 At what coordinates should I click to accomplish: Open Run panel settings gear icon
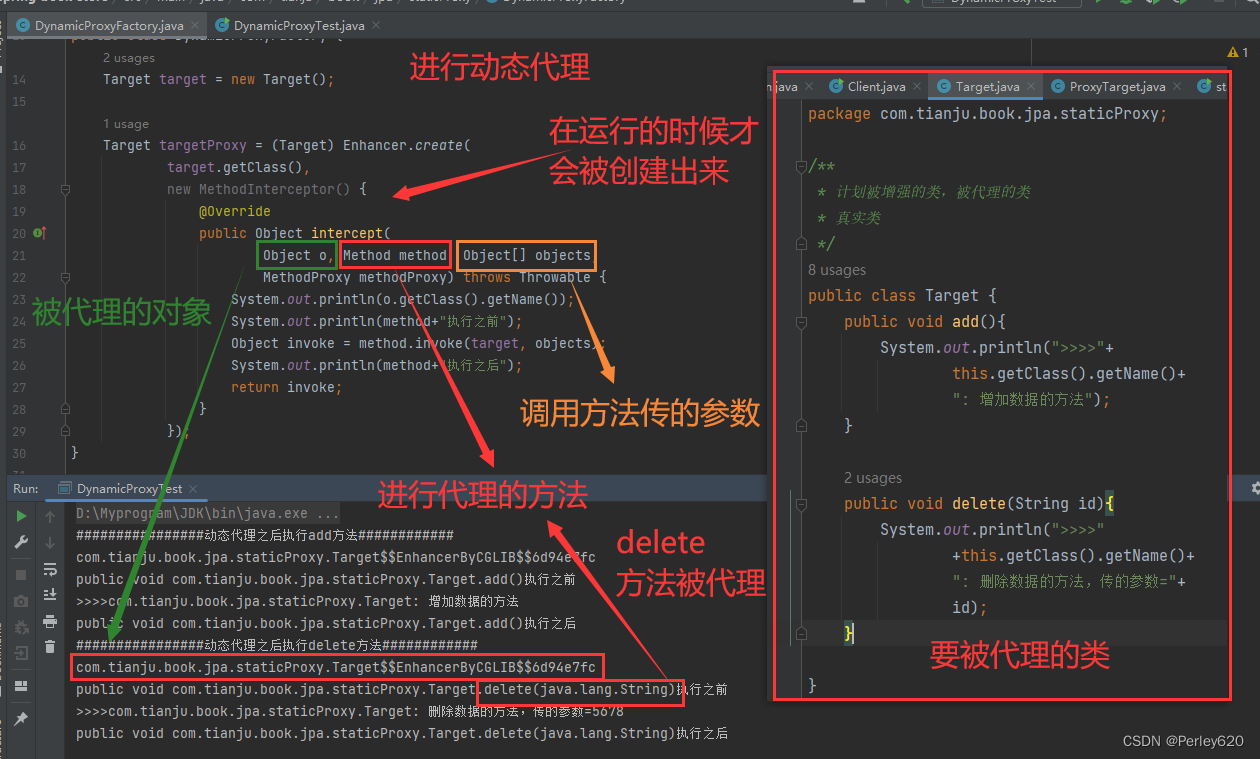tap(1255, 488)
